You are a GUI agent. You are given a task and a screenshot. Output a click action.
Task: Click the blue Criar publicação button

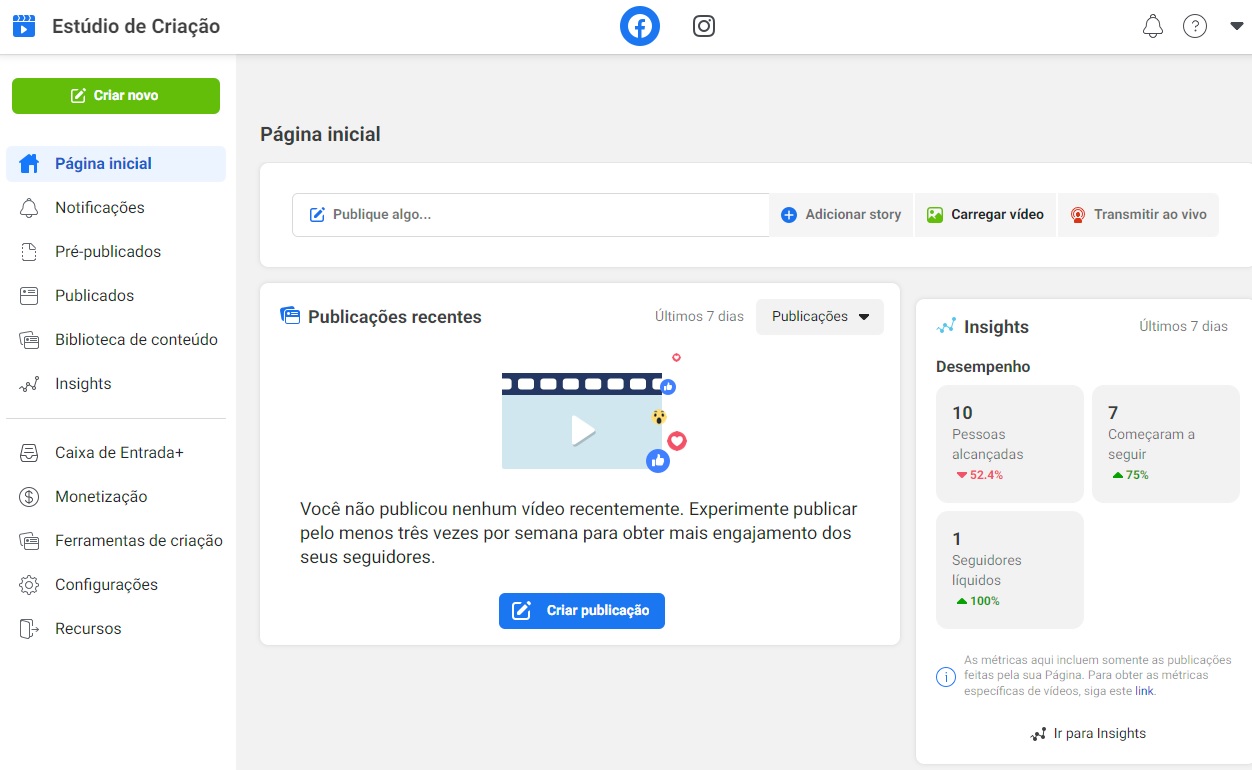(x=582, y=611)
